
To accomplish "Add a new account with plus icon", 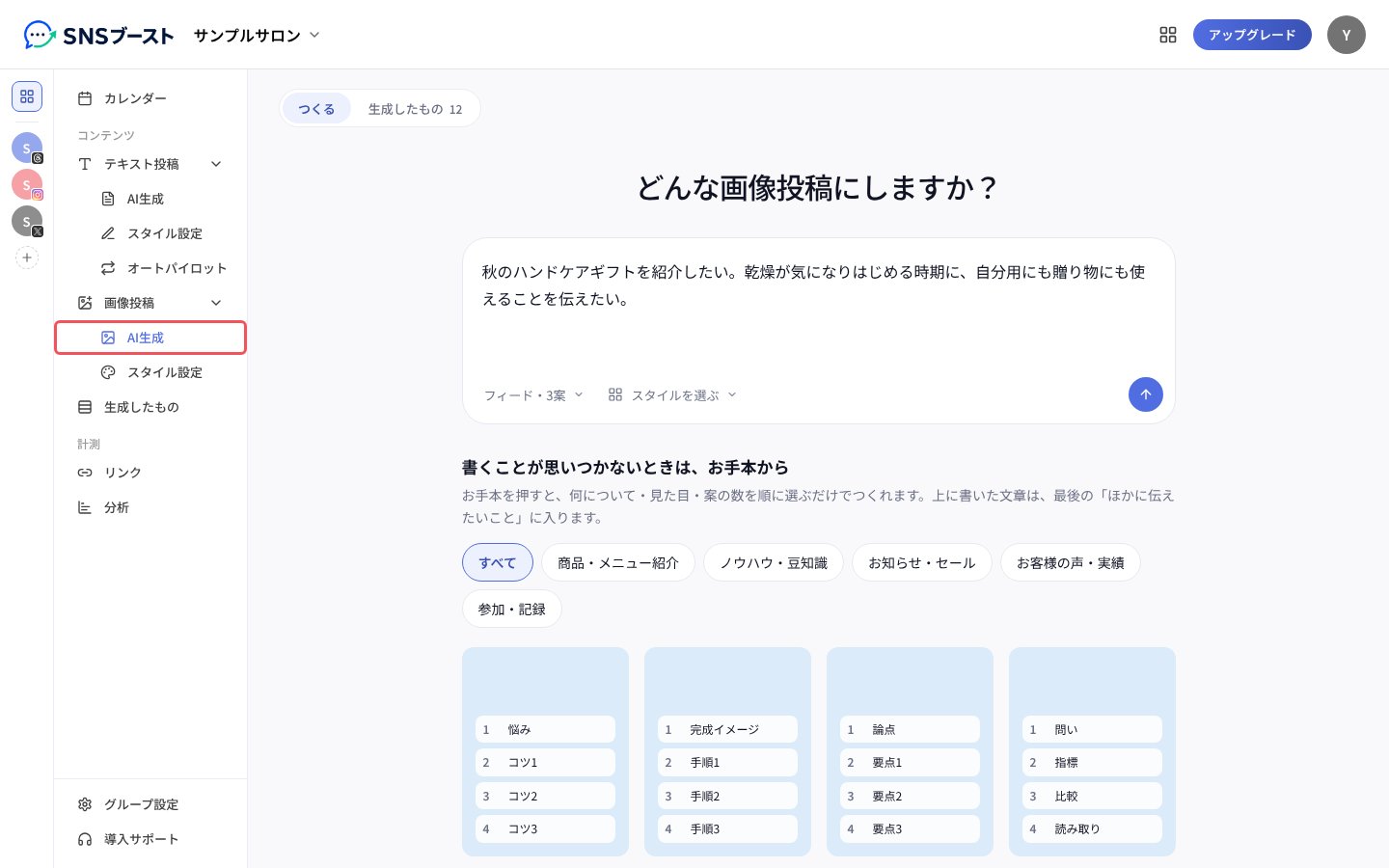I will (27, 258).
